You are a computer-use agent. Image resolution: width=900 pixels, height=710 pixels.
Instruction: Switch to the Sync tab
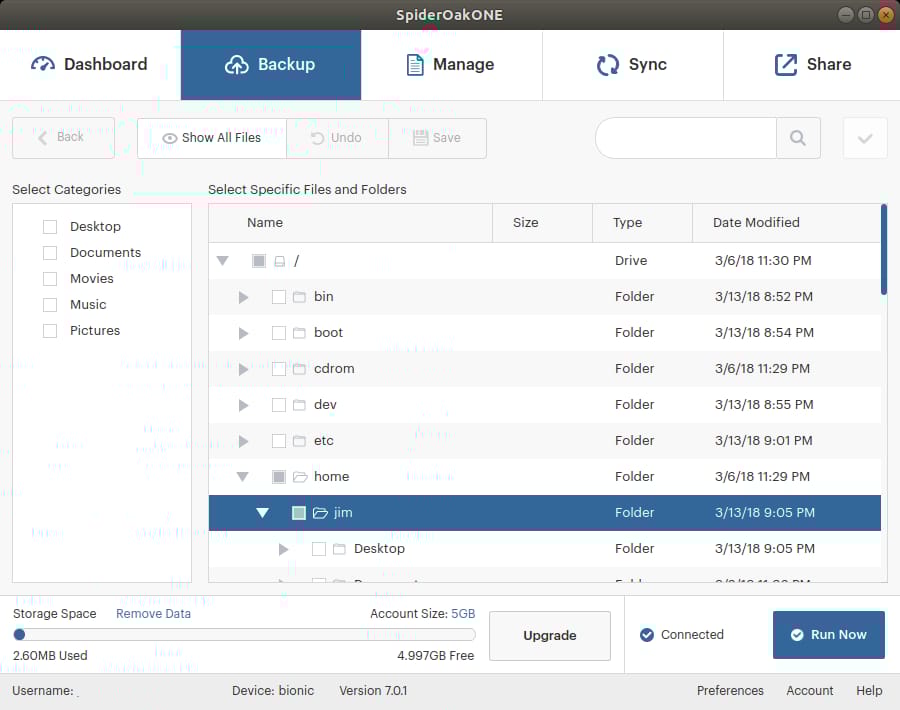(x=632, y=65)
